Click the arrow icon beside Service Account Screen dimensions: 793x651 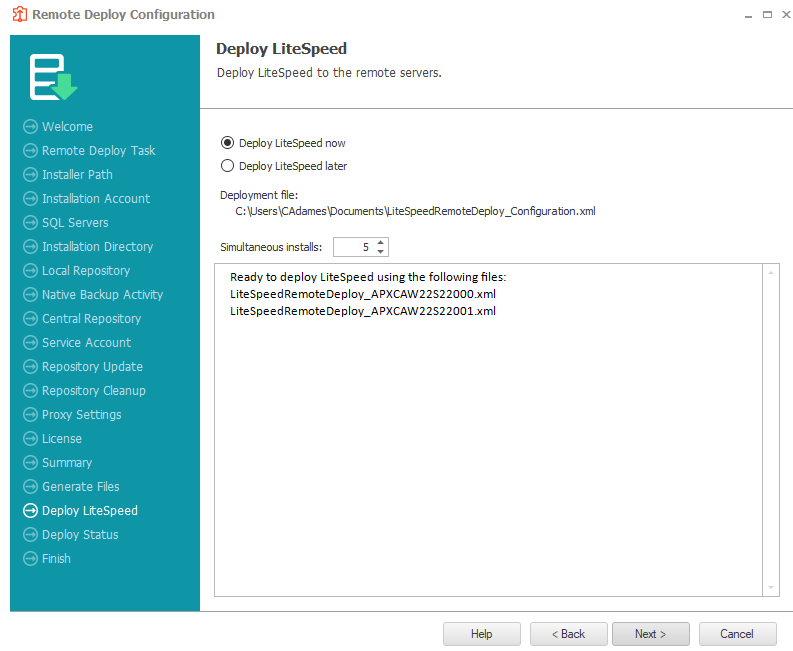30,342
